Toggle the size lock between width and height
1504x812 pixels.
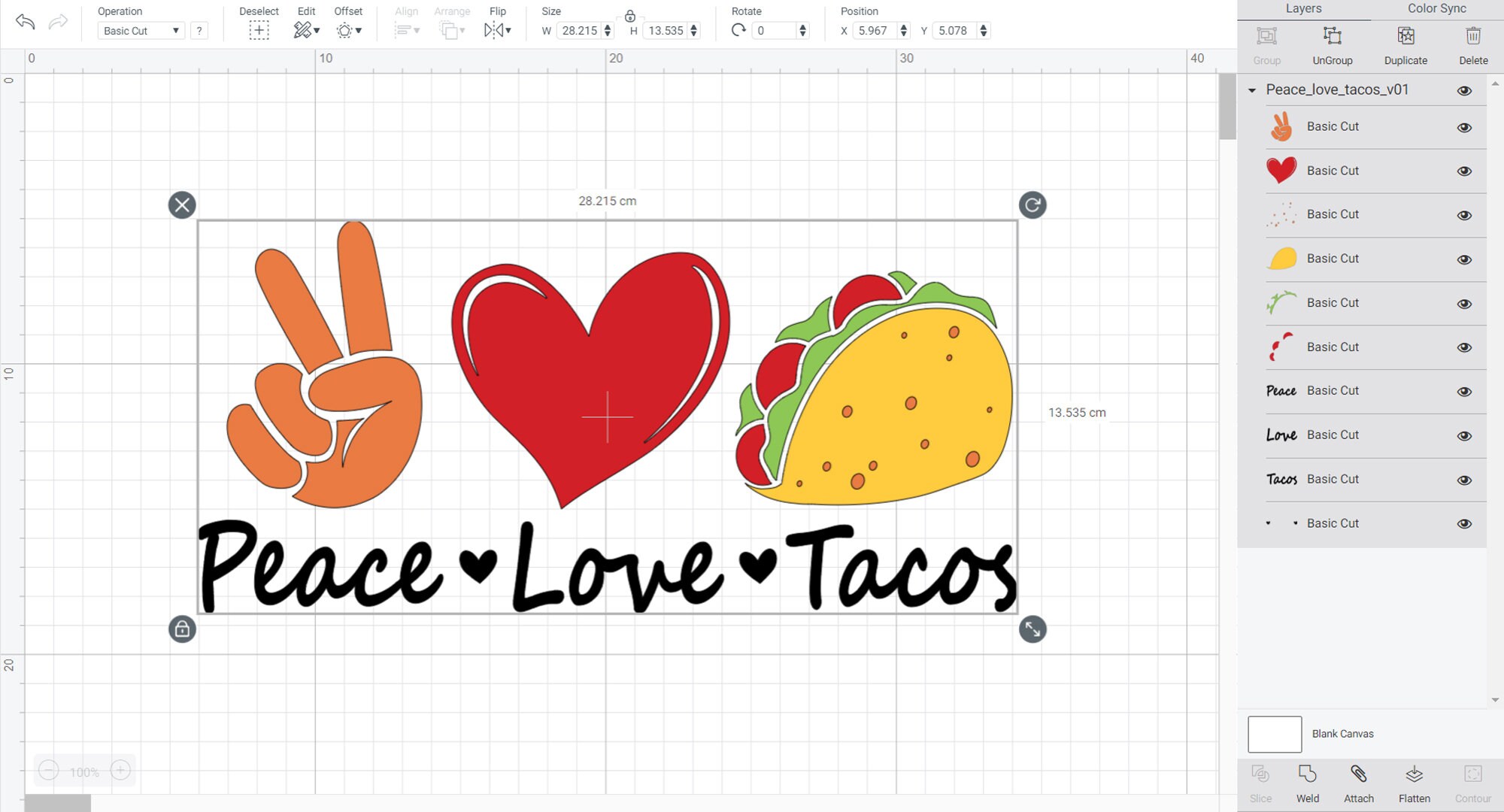point(629,16)
